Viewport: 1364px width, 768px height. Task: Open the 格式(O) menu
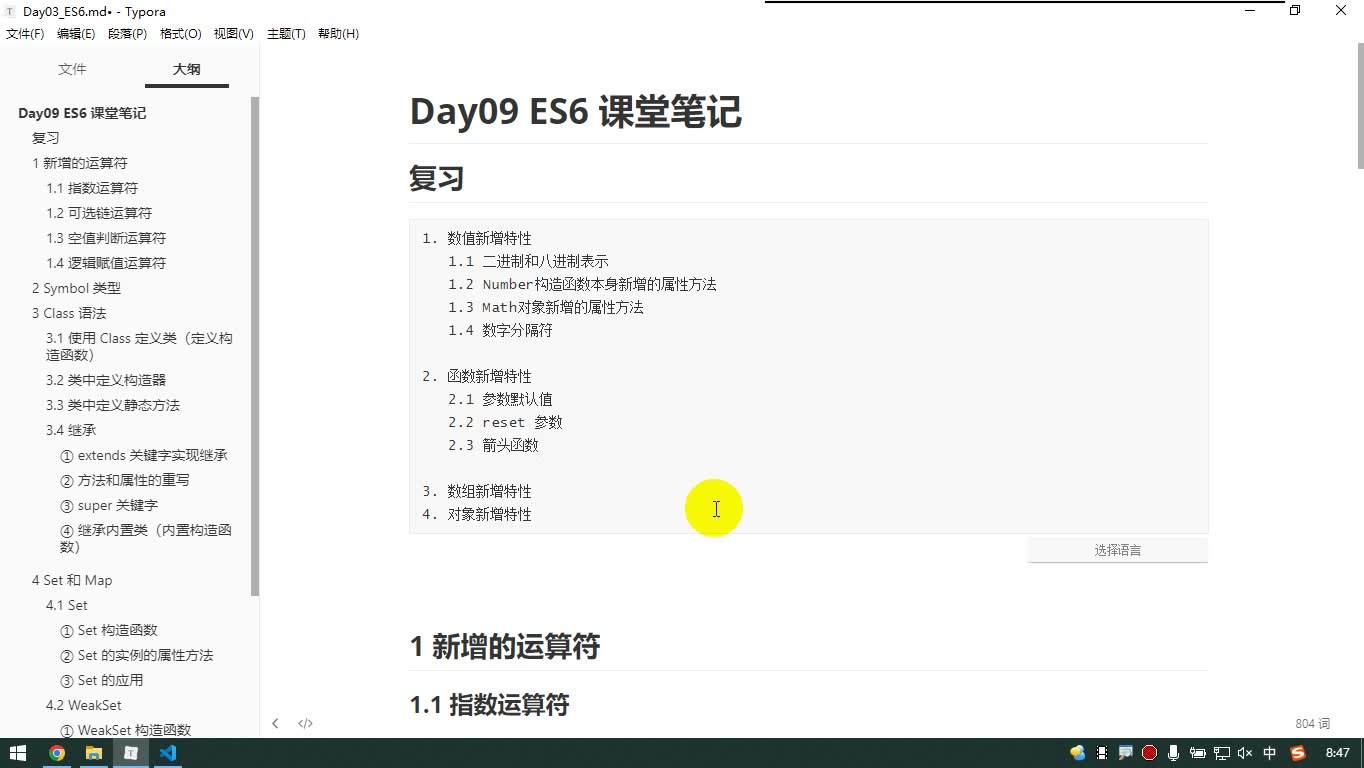coord(181,34)
